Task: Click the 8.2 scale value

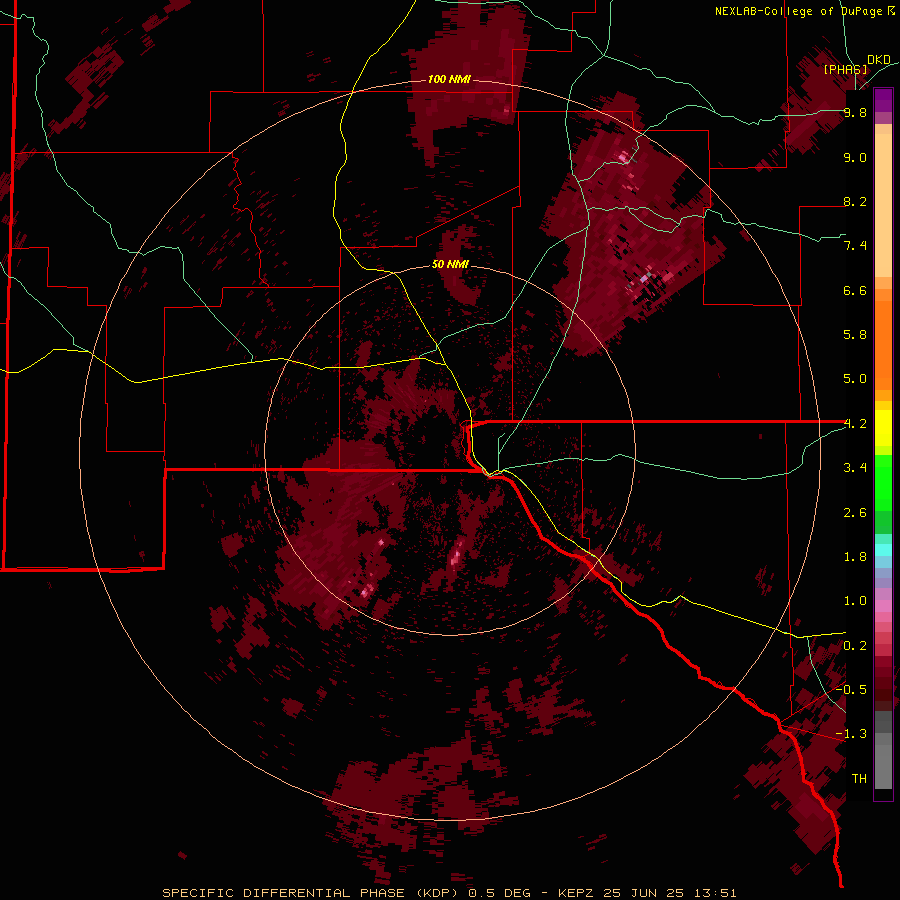Action: click(855, 201)
